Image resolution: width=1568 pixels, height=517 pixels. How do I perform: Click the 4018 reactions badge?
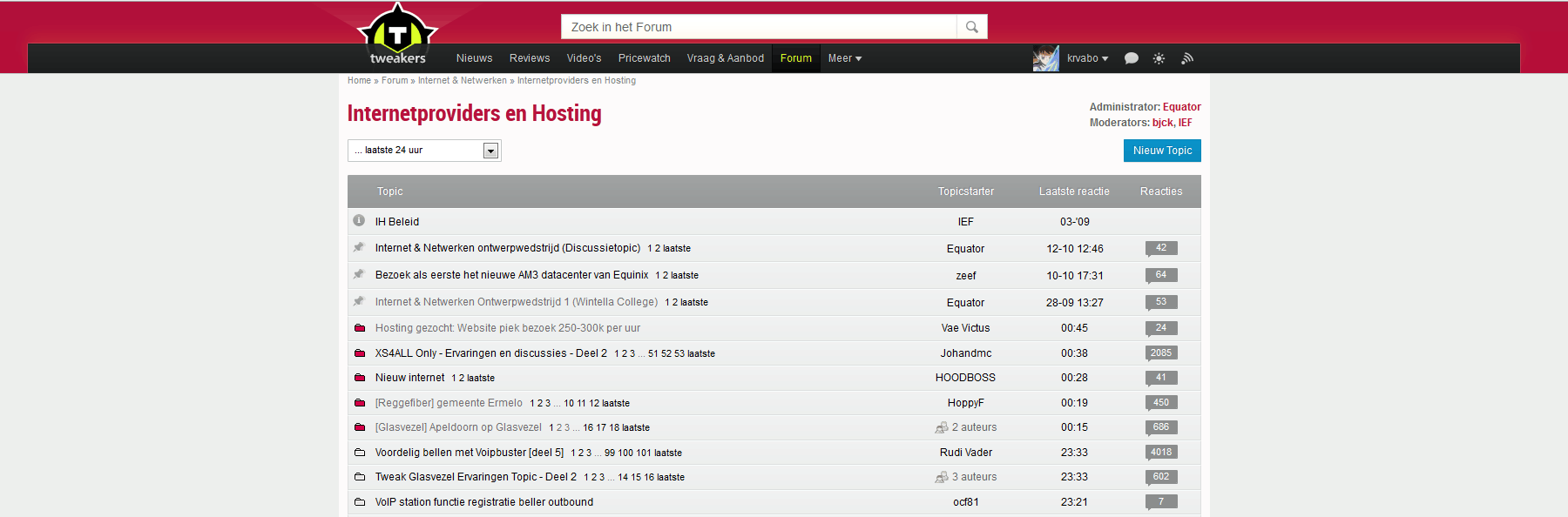(x=1161, y=453)
